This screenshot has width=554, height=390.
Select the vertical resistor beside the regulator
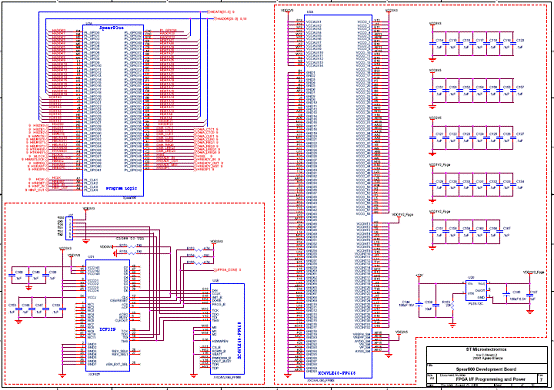[452, 306]
